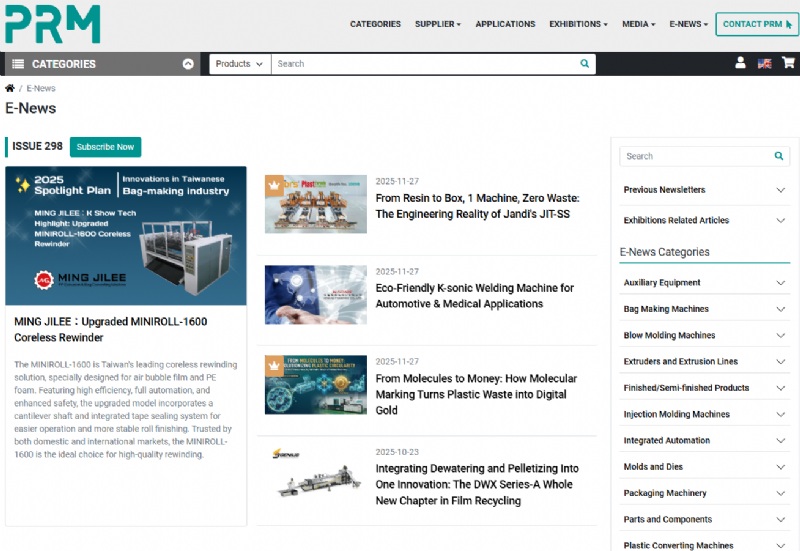This screenshot has width=800, height=551.
Task: Click the top search magnifier icon
Action: pos(585,64)
